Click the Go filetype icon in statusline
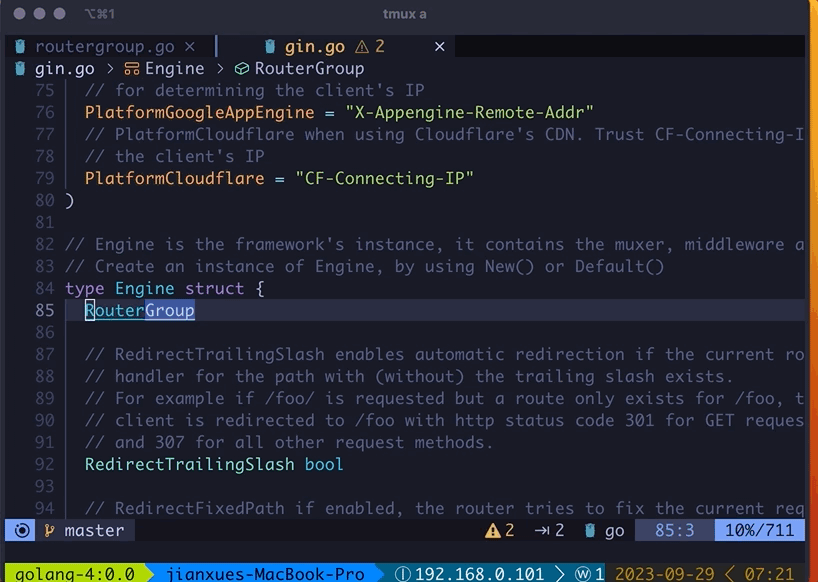Screen dimensions: 818x582 coord(590,531)
